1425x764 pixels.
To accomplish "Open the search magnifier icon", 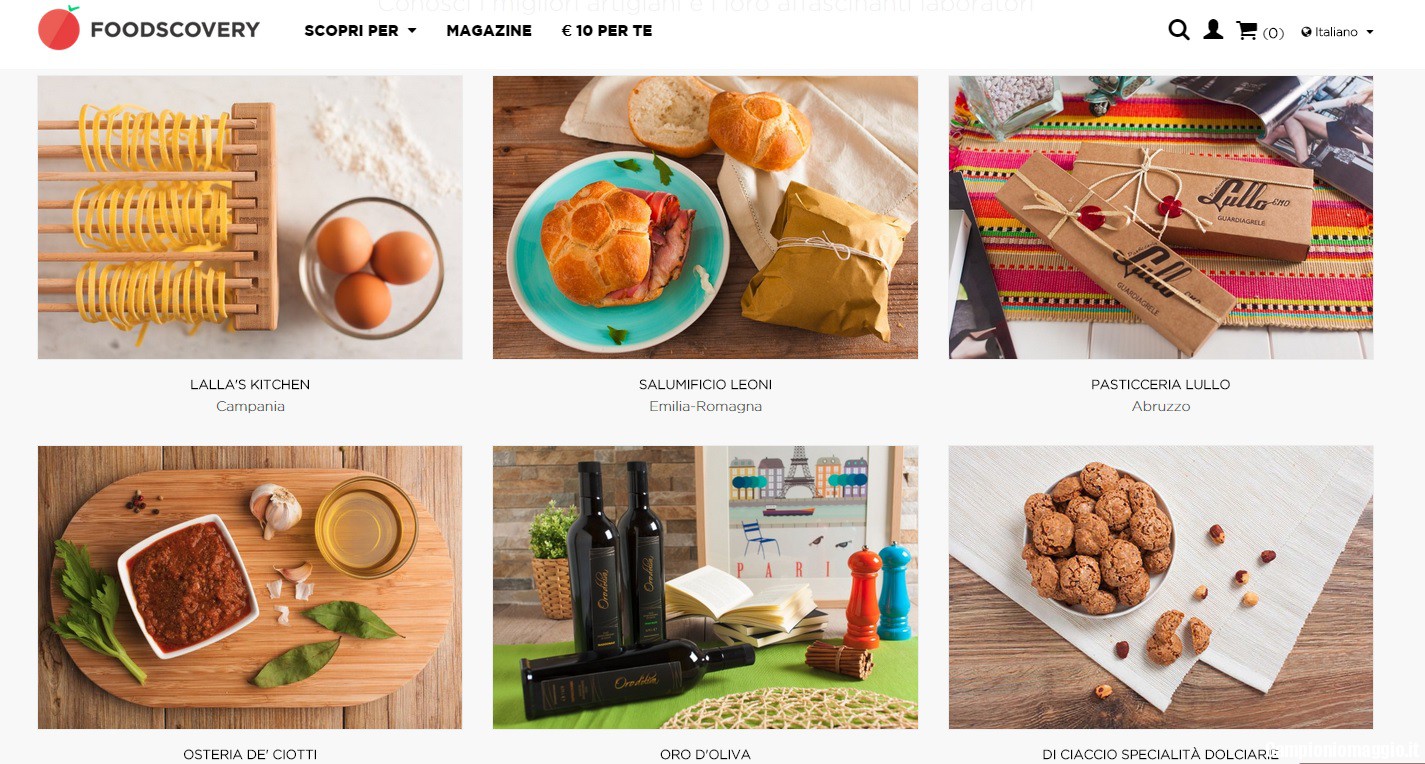I will click(x=1179, y=31).
